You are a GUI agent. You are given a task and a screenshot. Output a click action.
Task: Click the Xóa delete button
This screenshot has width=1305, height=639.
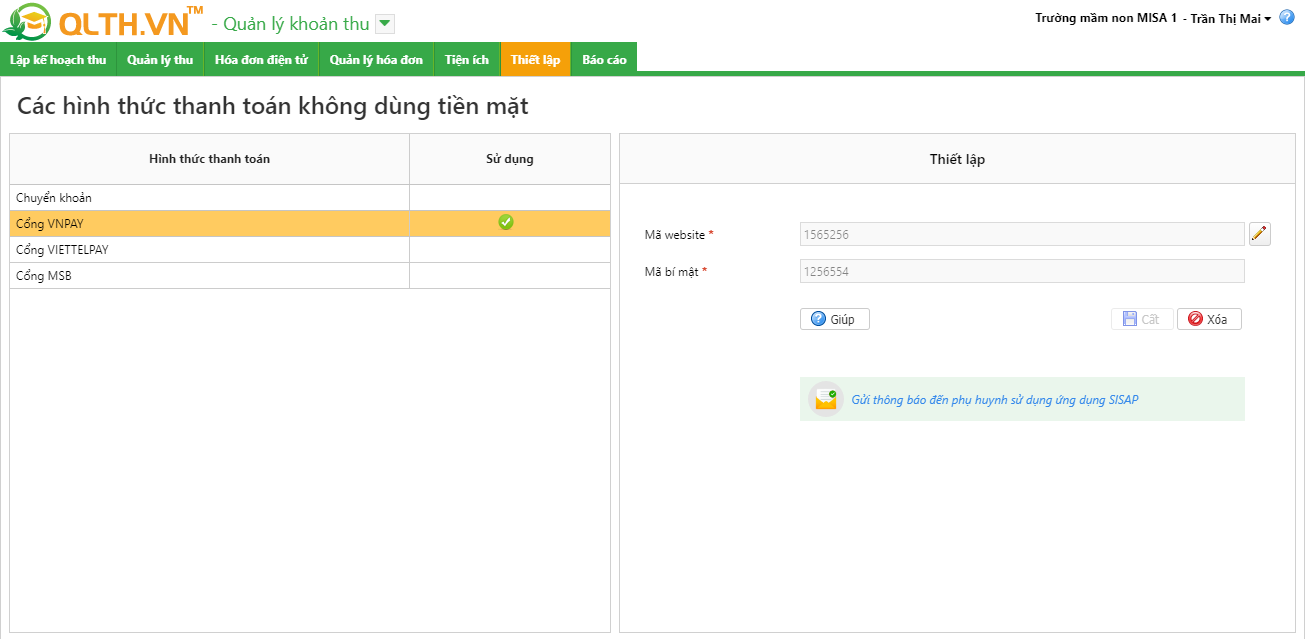point(1209,319)
